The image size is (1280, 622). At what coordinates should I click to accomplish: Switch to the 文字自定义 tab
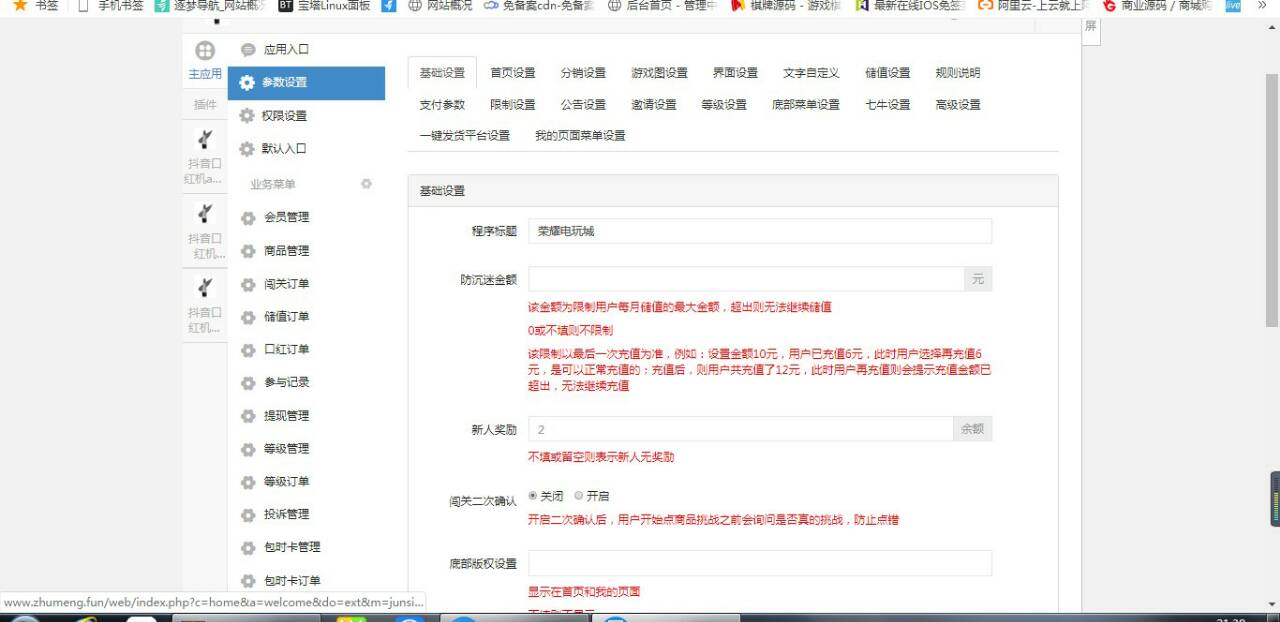811,73
